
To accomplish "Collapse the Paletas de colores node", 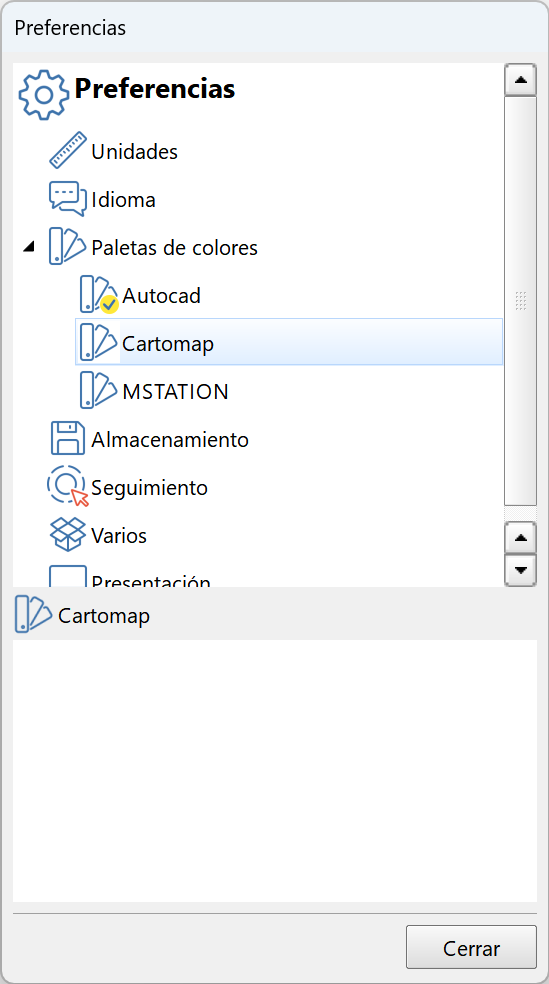I will [x=29, y=247].
